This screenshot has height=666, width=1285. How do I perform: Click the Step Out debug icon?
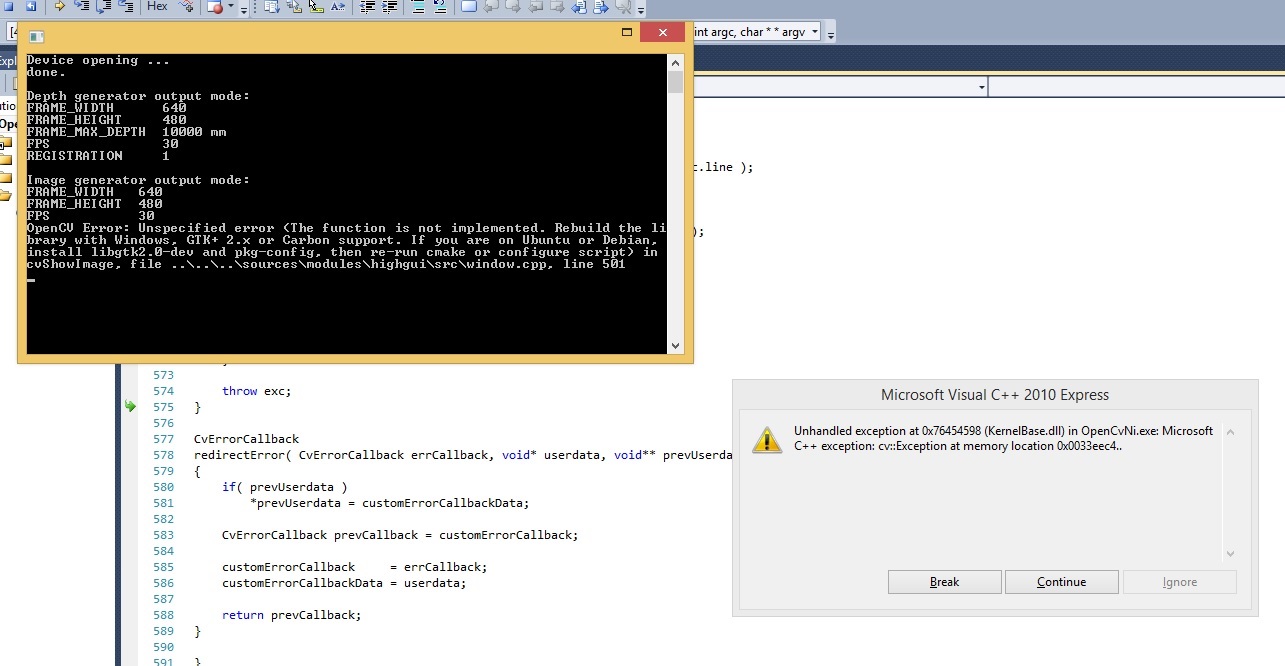pos(126,6)
